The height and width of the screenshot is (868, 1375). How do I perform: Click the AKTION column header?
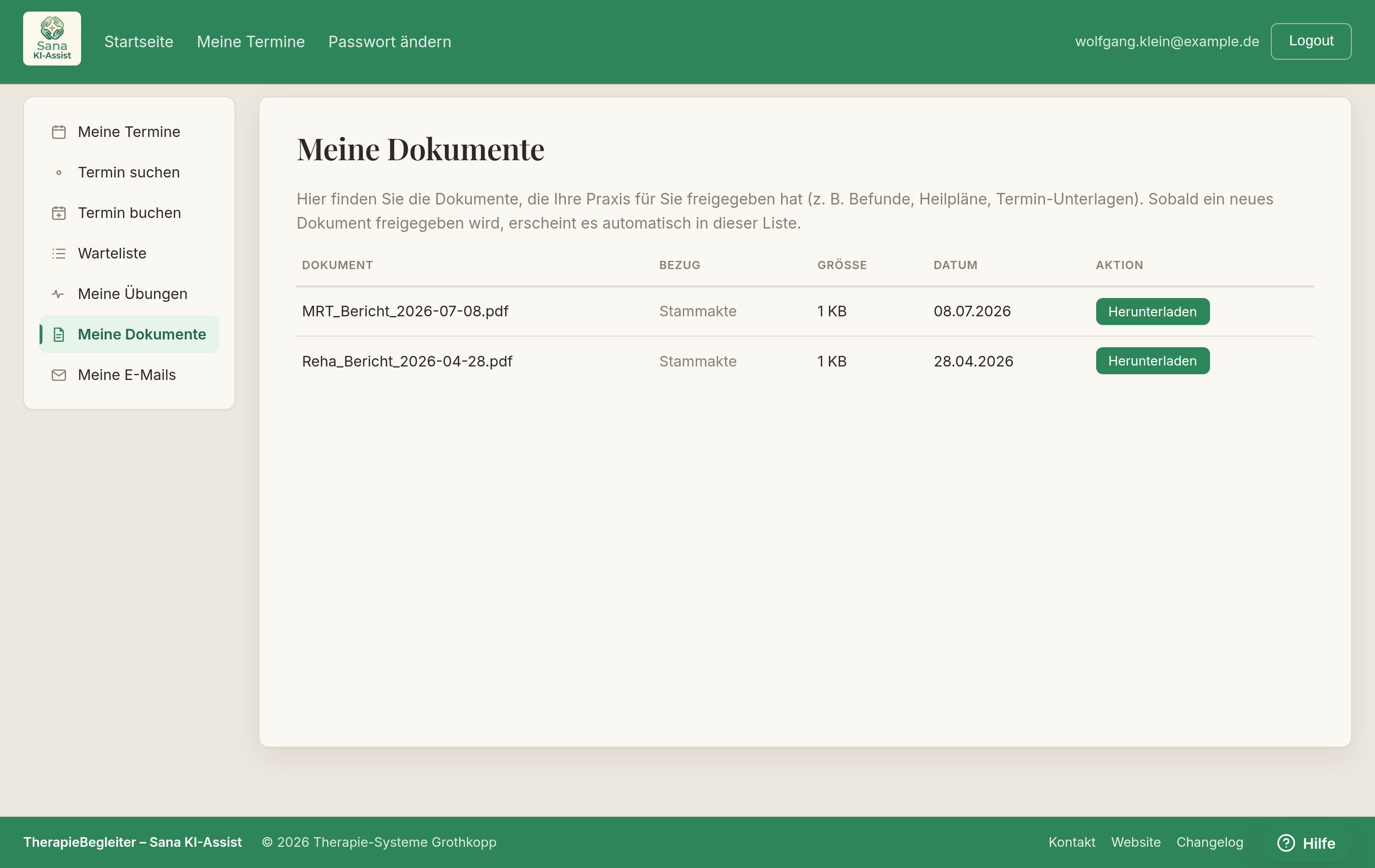tap(1119, 265)
